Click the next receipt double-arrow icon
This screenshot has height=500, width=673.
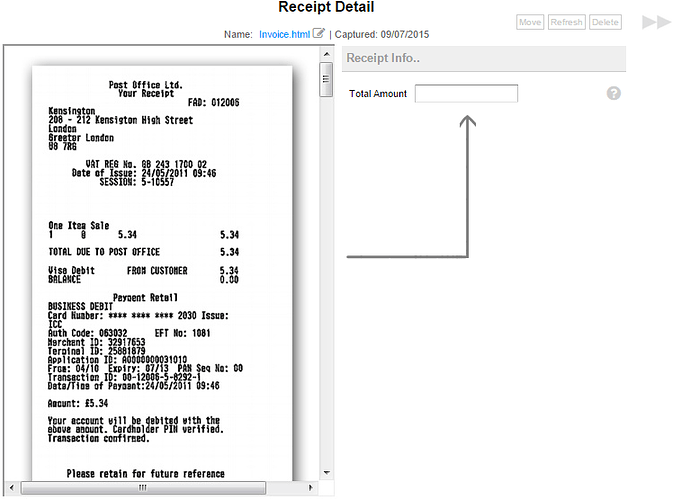[656, 21]
